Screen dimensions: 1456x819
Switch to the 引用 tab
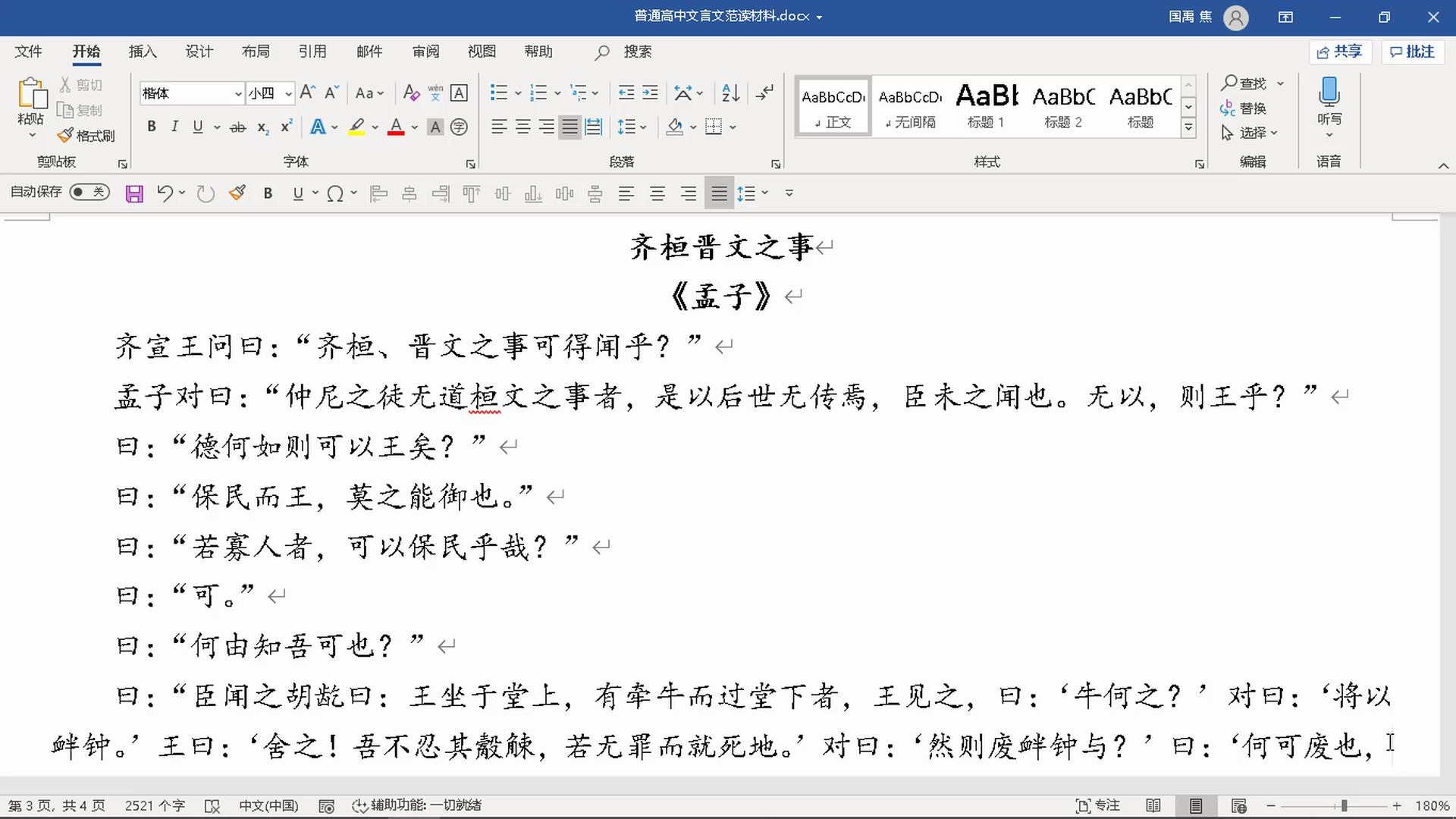point(312,52)
